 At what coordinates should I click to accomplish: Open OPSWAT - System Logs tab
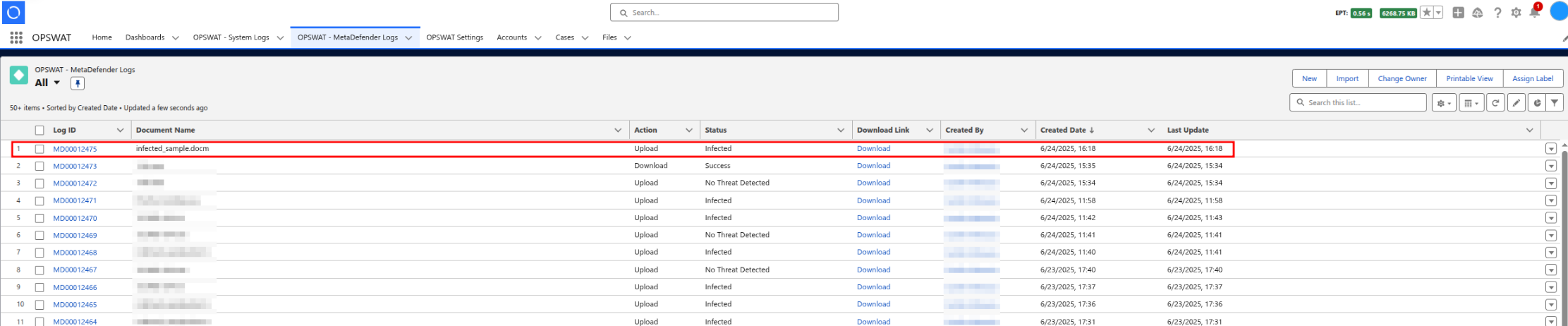pos(231,37)
